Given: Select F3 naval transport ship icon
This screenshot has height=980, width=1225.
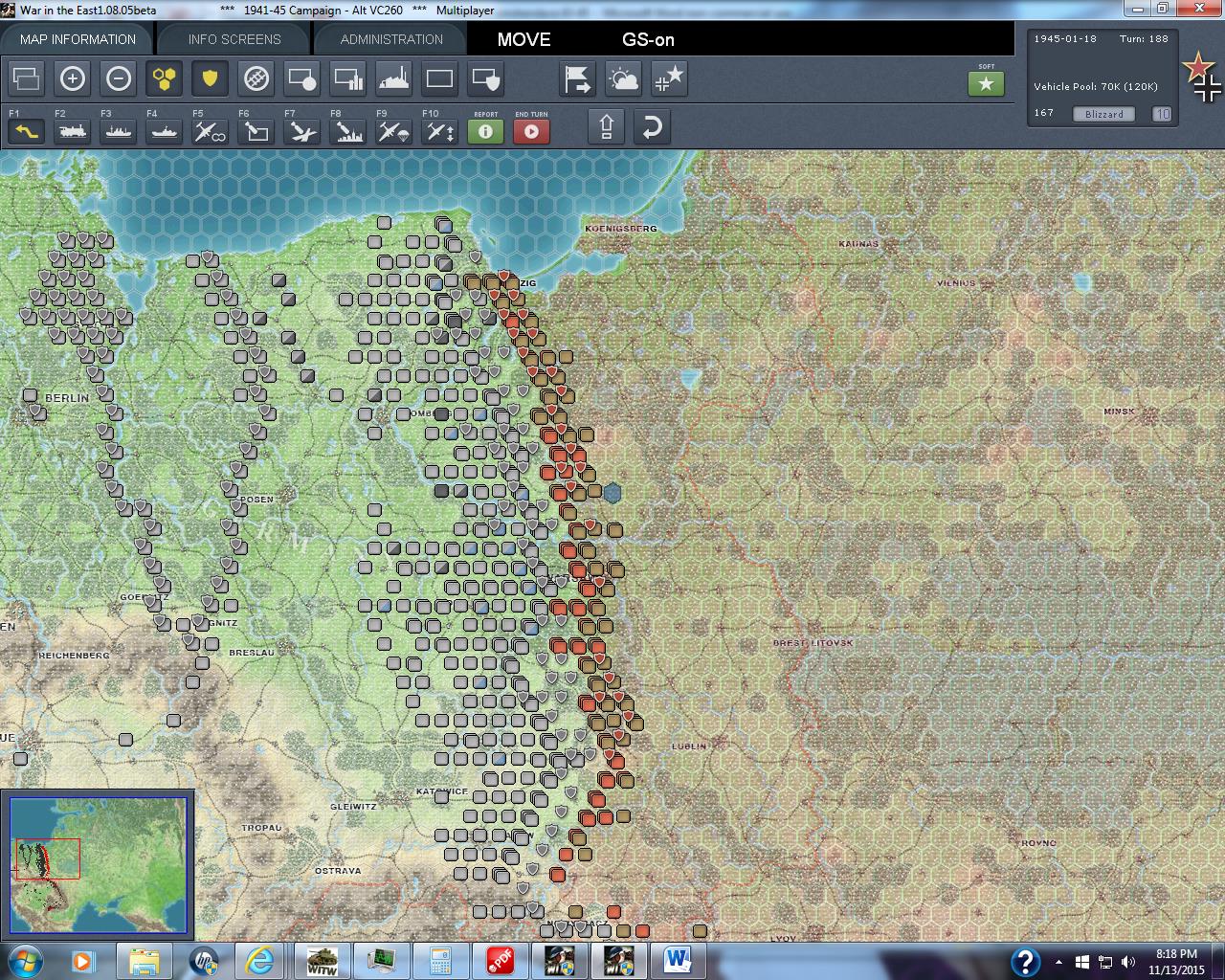Looking at the screenshot, I should 119,130.
